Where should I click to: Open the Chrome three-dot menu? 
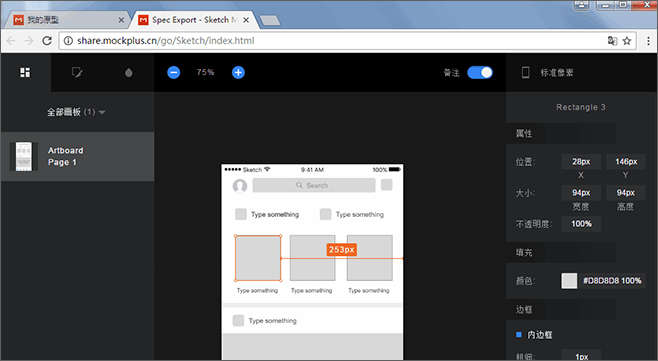click(648, 41)
